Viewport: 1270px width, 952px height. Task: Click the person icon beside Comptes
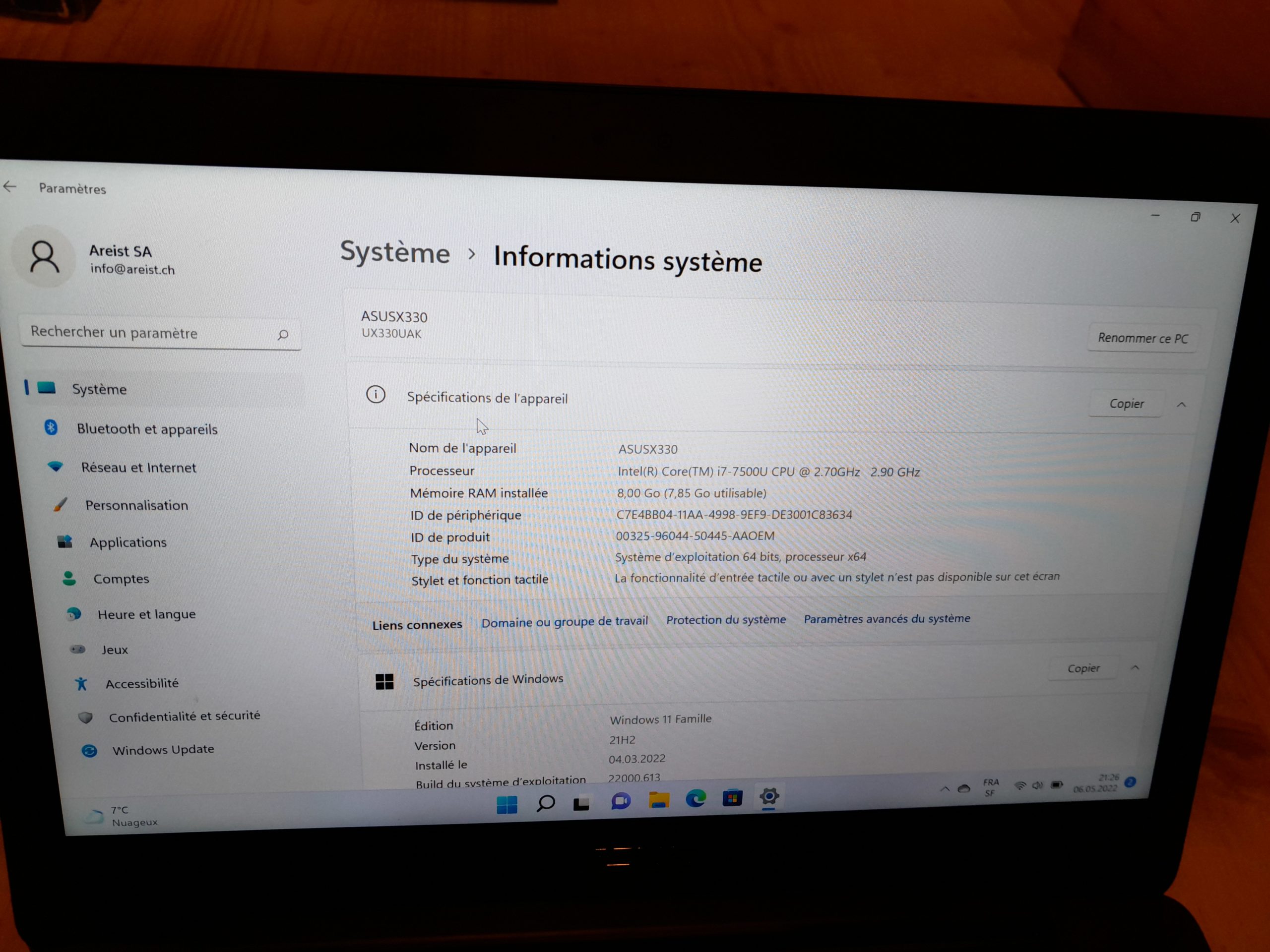pos(69,578)
